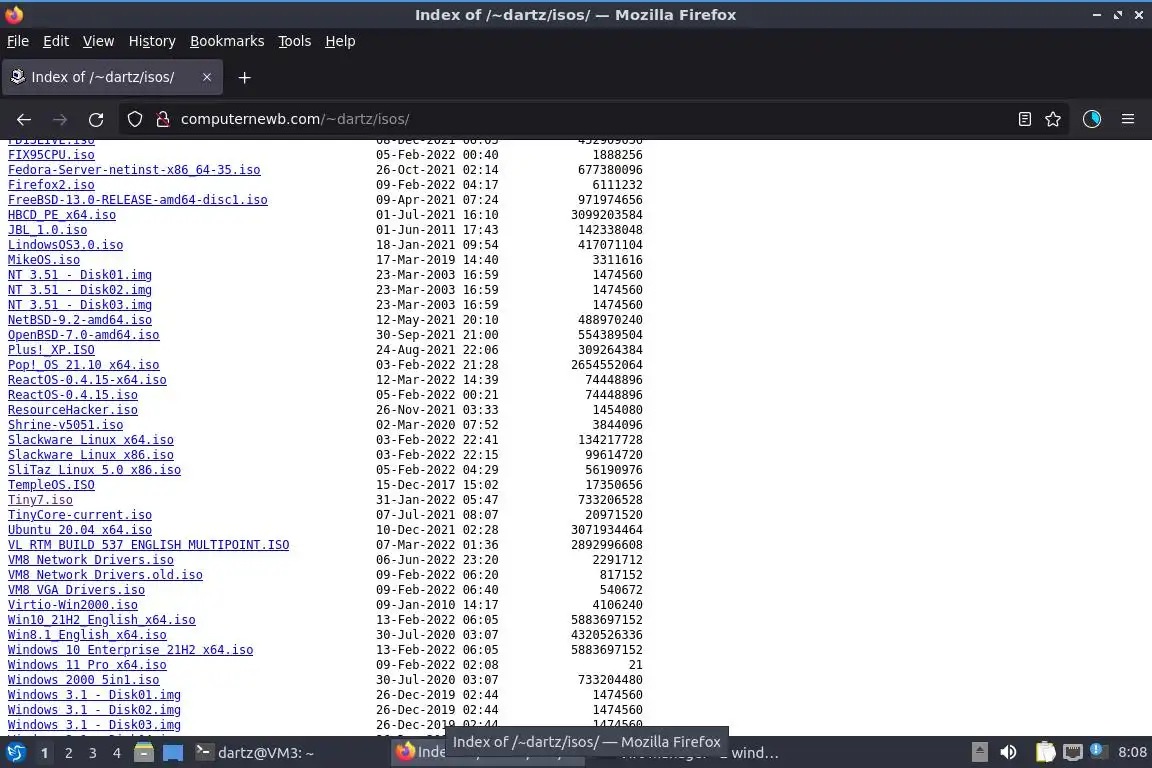Open the File menu

(18, 41)
